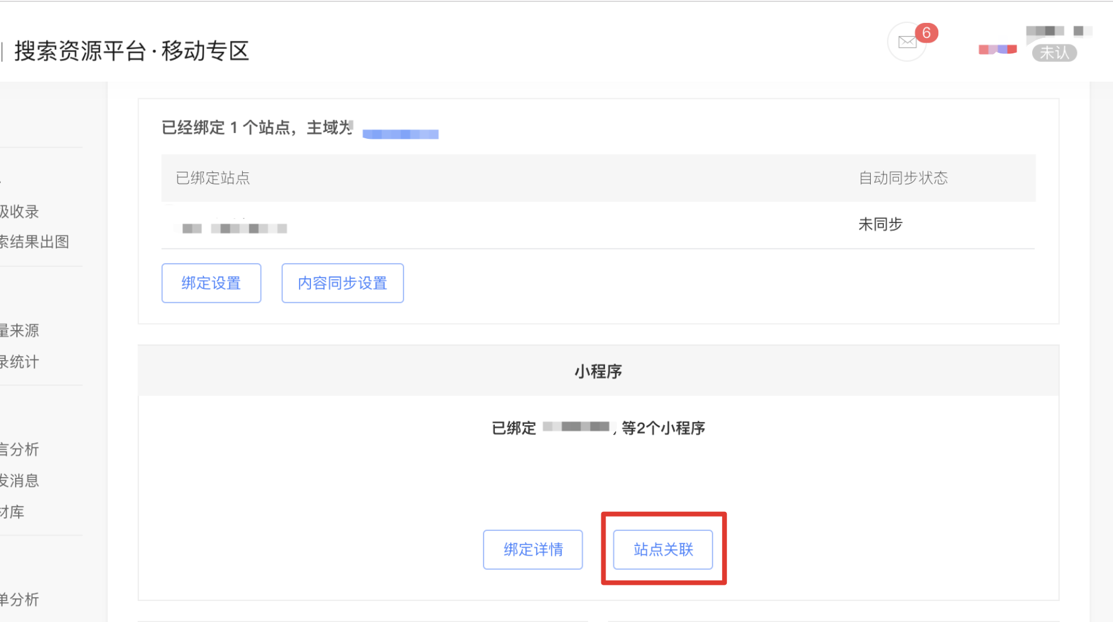Open the sidebar item ending in 级收录
The height and width of the screenshot is (622, 1113).
click(x=20, y=211)
